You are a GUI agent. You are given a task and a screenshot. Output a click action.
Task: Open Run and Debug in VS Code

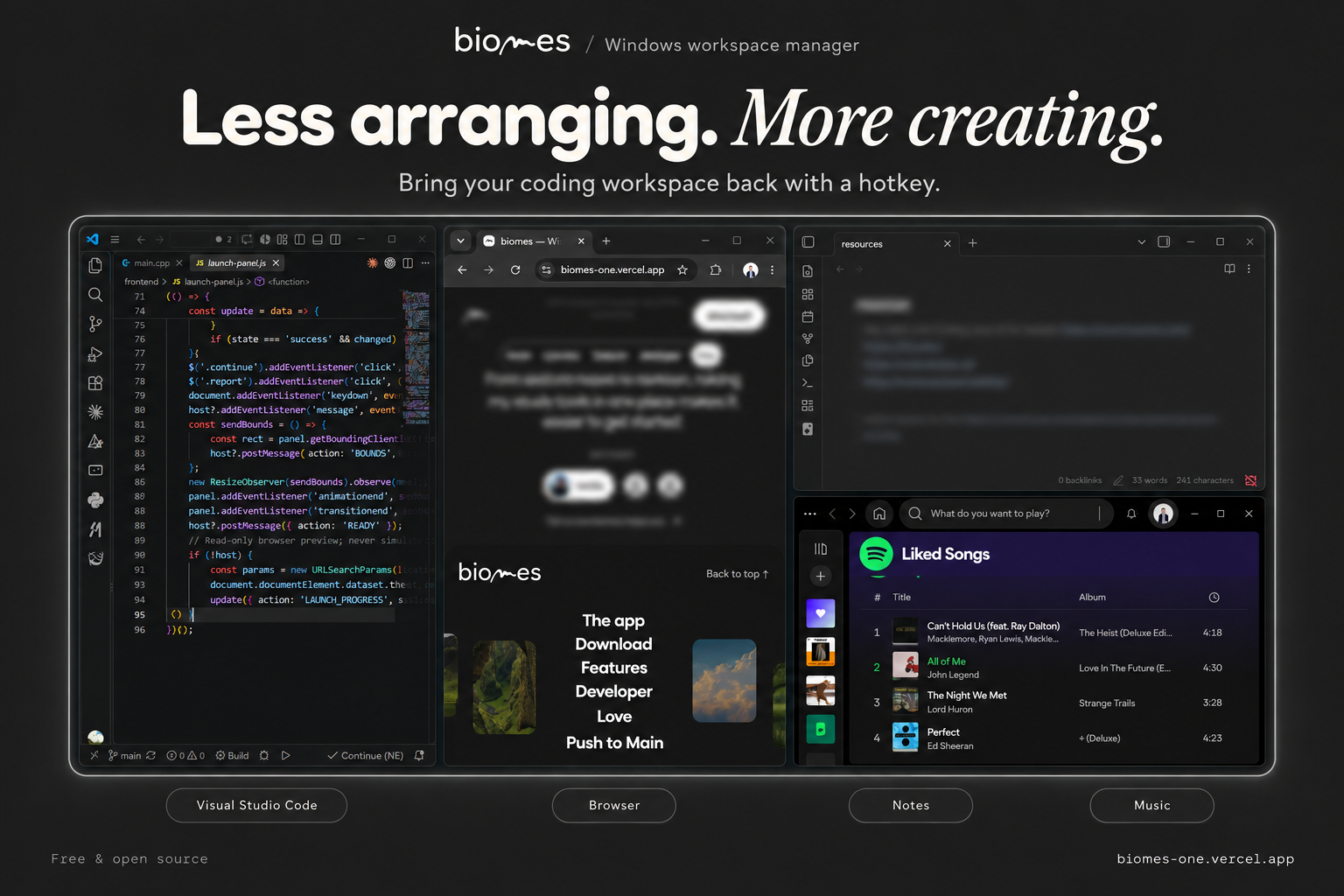tap(95, 353)
